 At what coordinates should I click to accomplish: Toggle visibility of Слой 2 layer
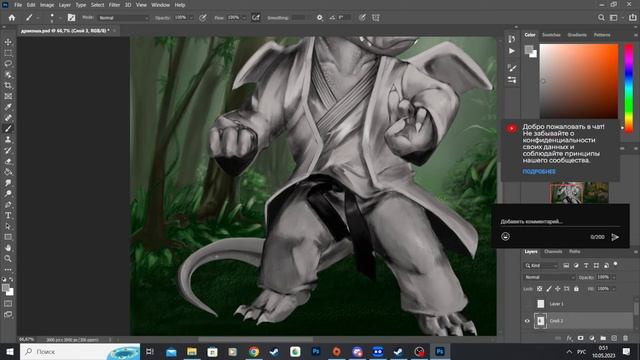click(527, 321)
